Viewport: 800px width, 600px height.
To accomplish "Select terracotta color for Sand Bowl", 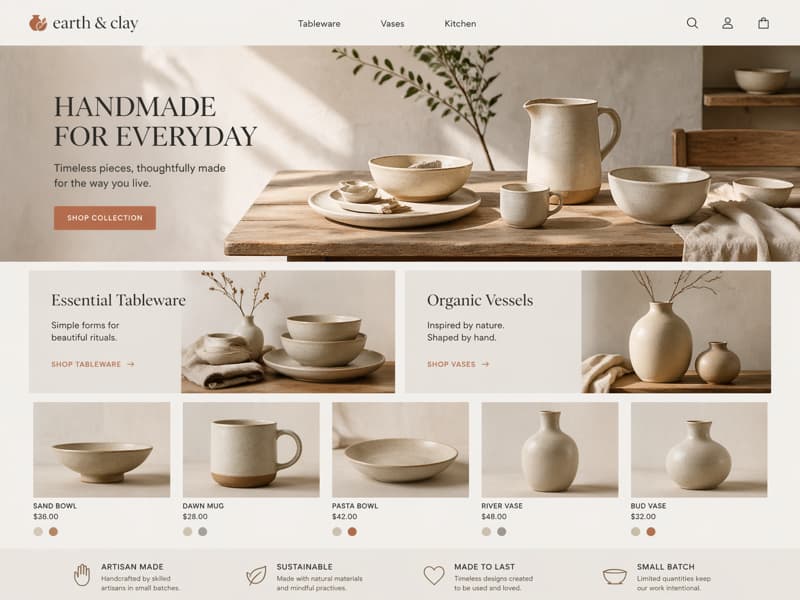I will (x=53, y=532).
